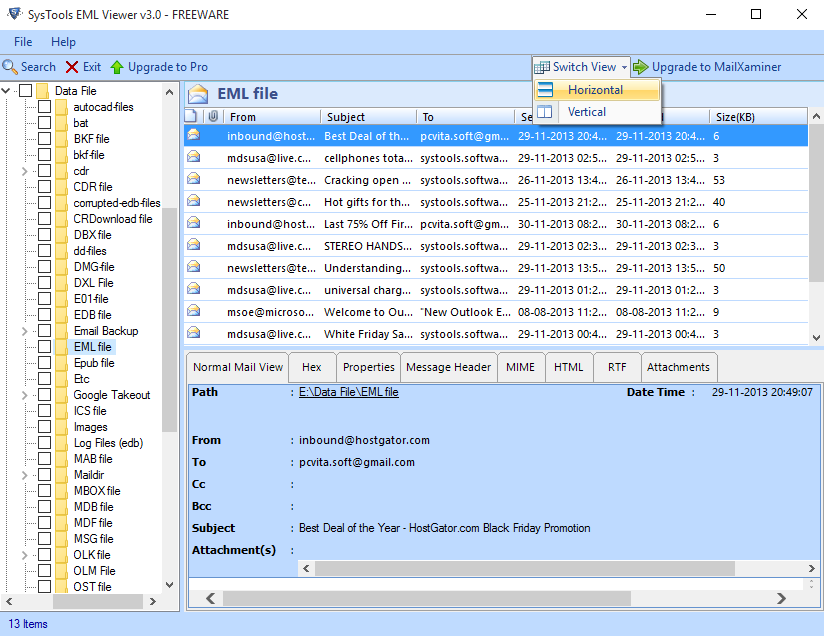Click the envelope icon of universal charg mail
This screenshot has height=636, width=824.
click(x=194, y=289)
